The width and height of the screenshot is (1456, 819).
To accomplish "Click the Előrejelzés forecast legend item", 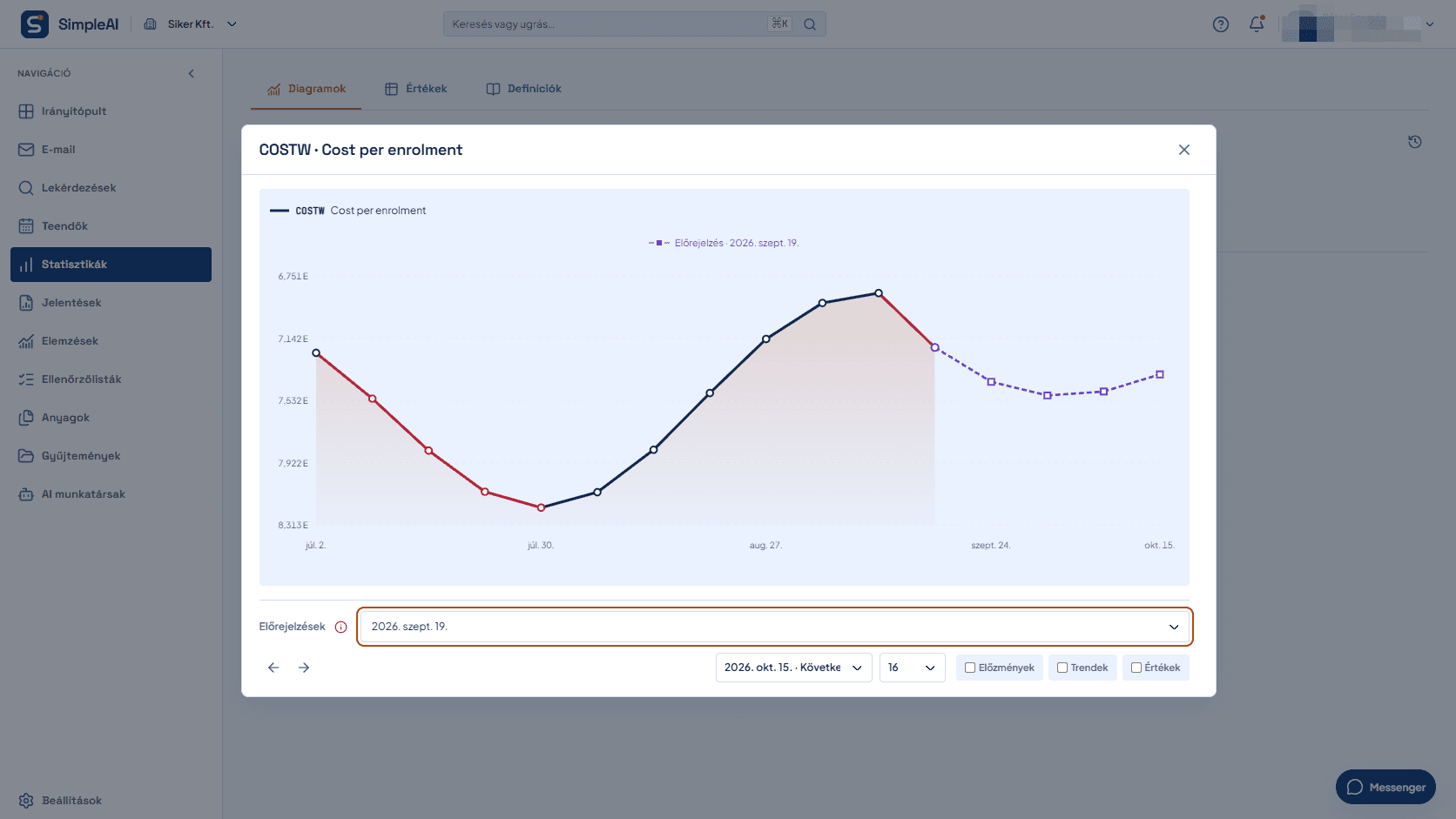I will point(724,243).
